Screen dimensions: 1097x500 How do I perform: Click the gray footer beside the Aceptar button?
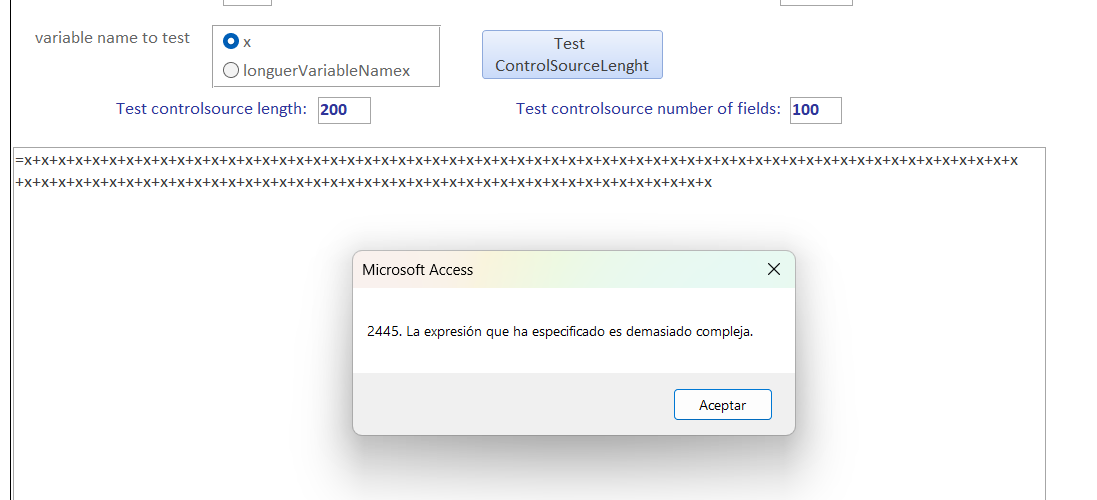500,405
